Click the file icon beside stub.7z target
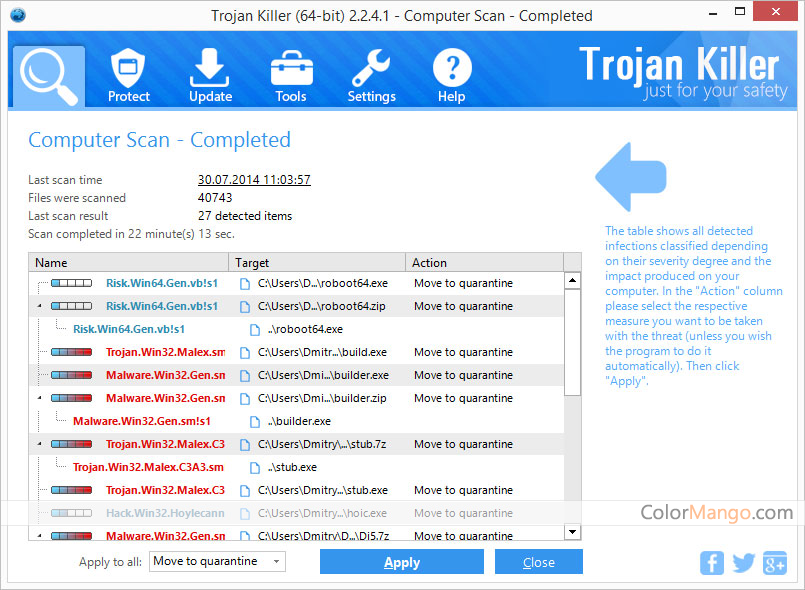 click(x=245, y=445)
